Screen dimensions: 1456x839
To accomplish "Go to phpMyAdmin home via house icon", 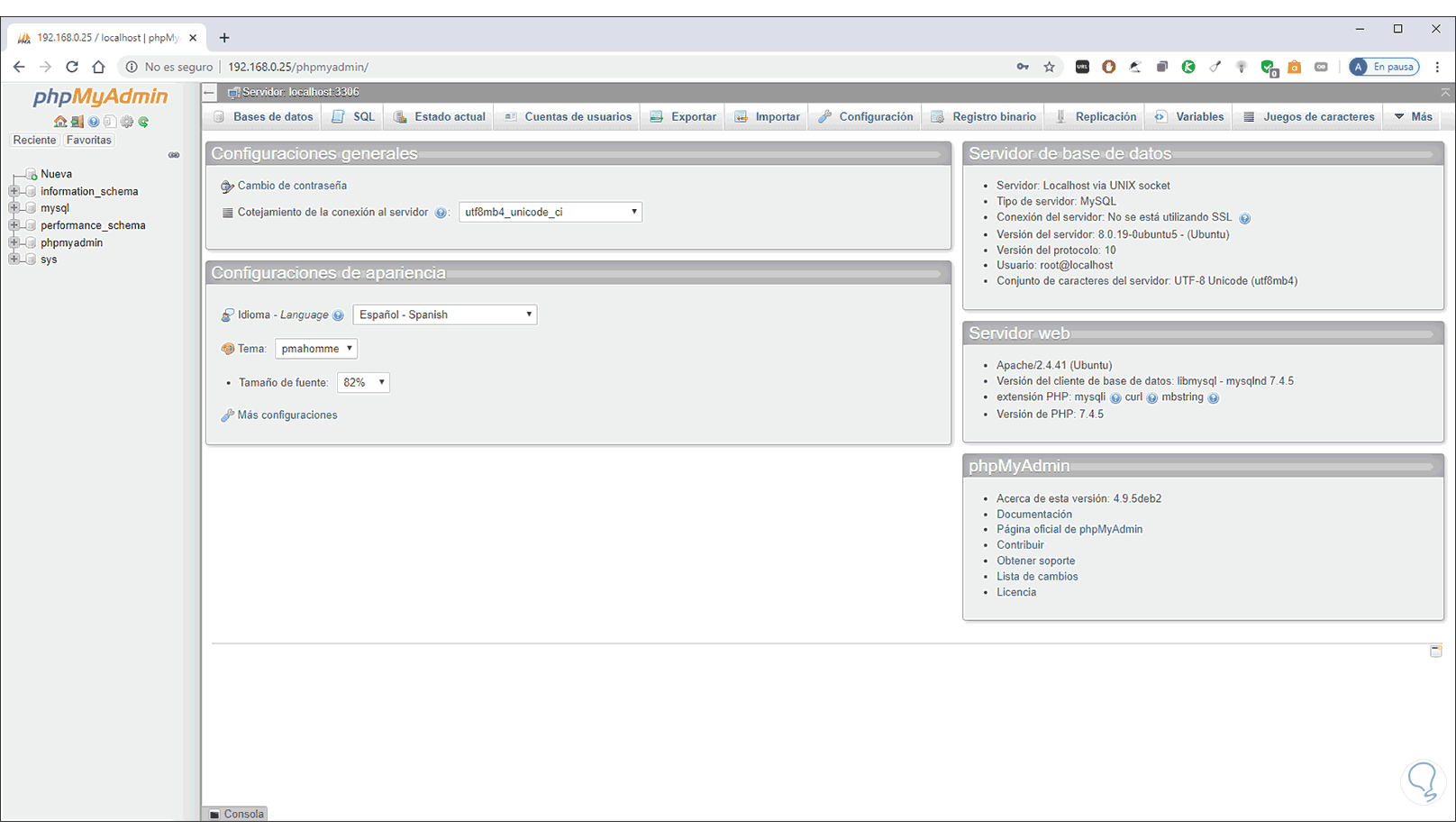I will coord(59,122).
